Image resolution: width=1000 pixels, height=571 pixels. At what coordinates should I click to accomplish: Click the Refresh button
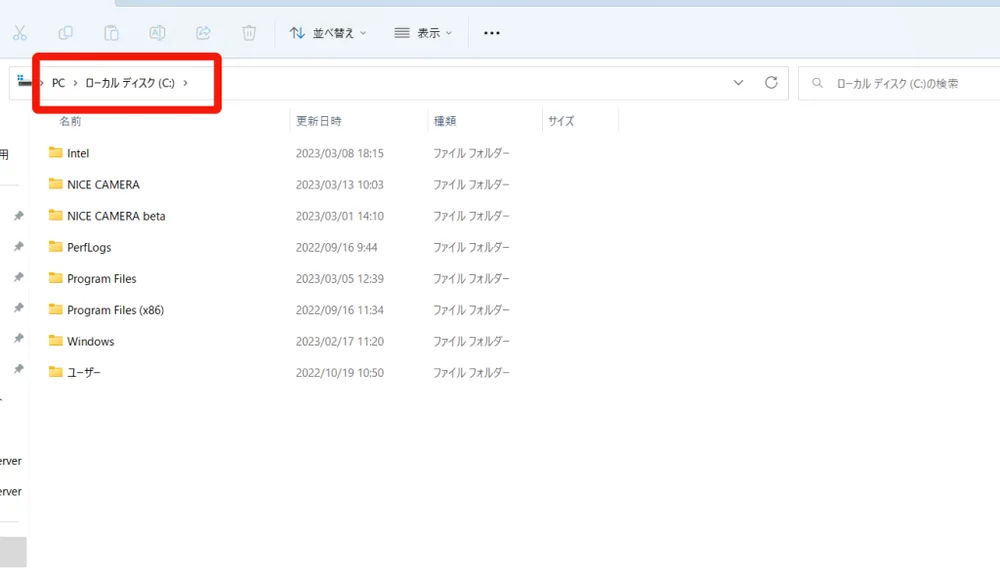coord(771,82)
